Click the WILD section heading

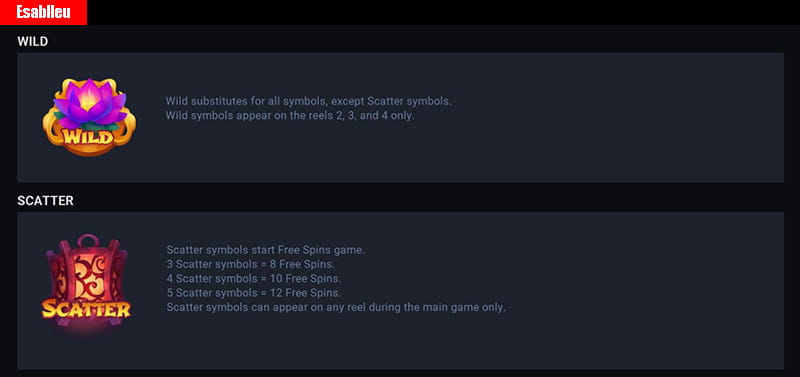click(x=33, y=41)
